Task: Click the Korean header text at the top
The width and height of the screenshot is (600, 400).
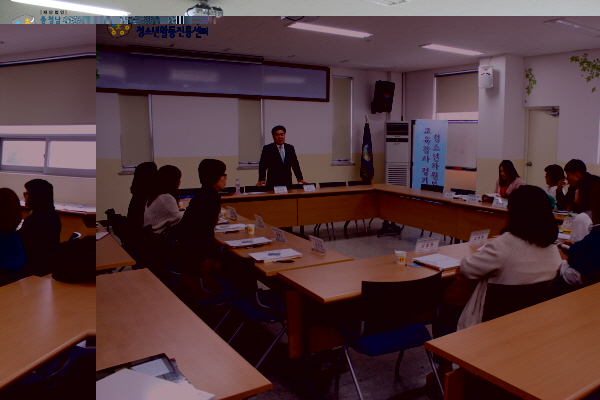Action: click(172, 31)
